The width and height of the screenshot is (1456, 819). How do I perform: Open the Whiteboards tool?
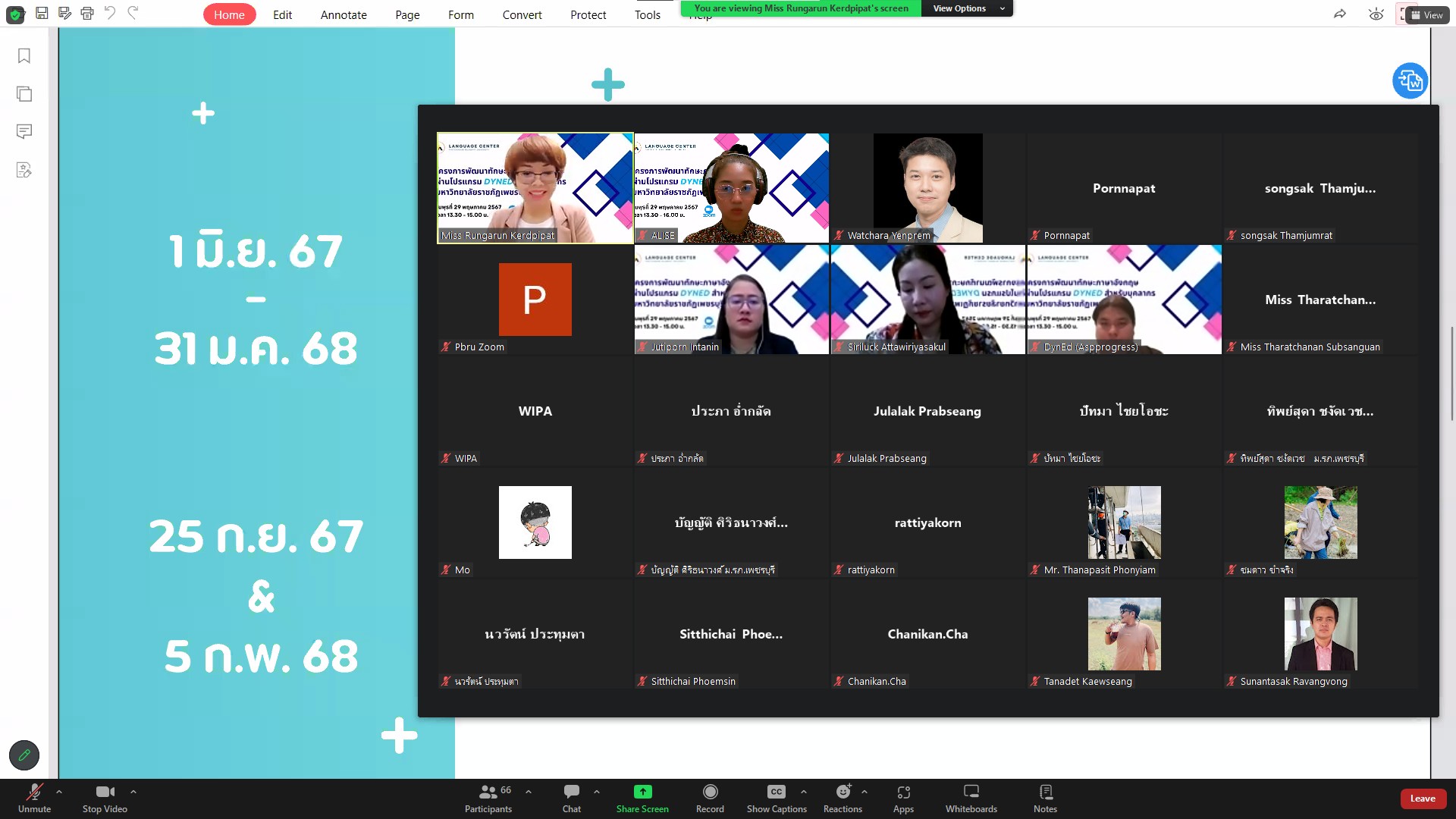[971, 792]
